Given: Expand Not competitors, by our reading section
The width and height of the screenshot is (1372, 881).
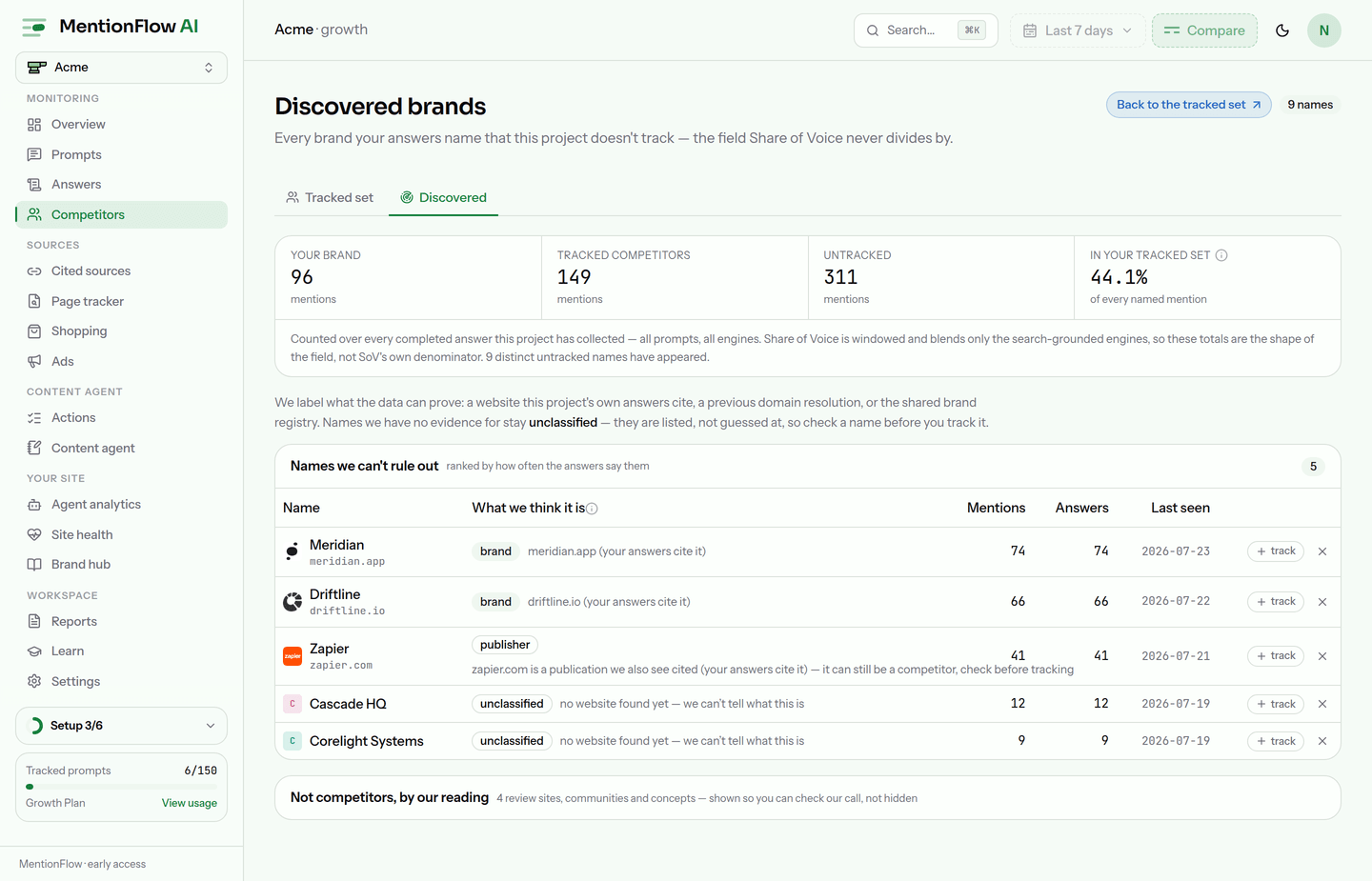Looking at the screenshot, I should point(807,798).
